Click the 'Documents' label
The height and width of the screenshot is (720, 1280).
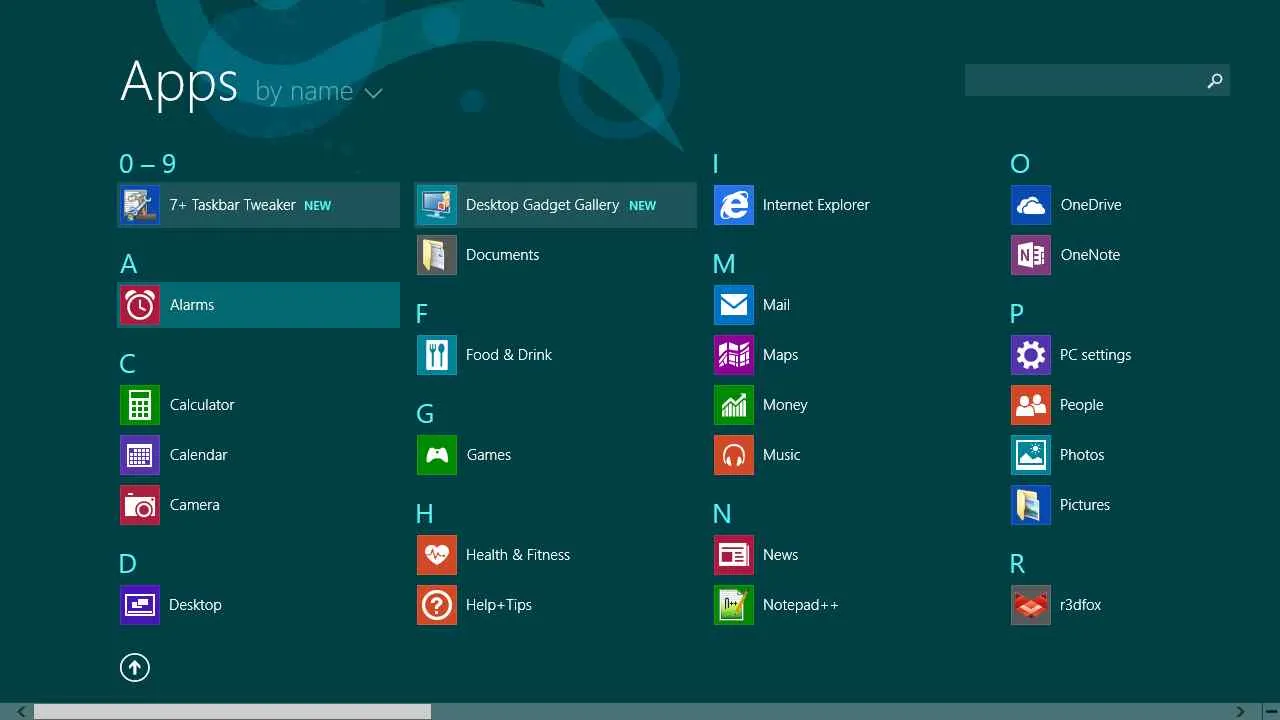[x=503, y=255]
